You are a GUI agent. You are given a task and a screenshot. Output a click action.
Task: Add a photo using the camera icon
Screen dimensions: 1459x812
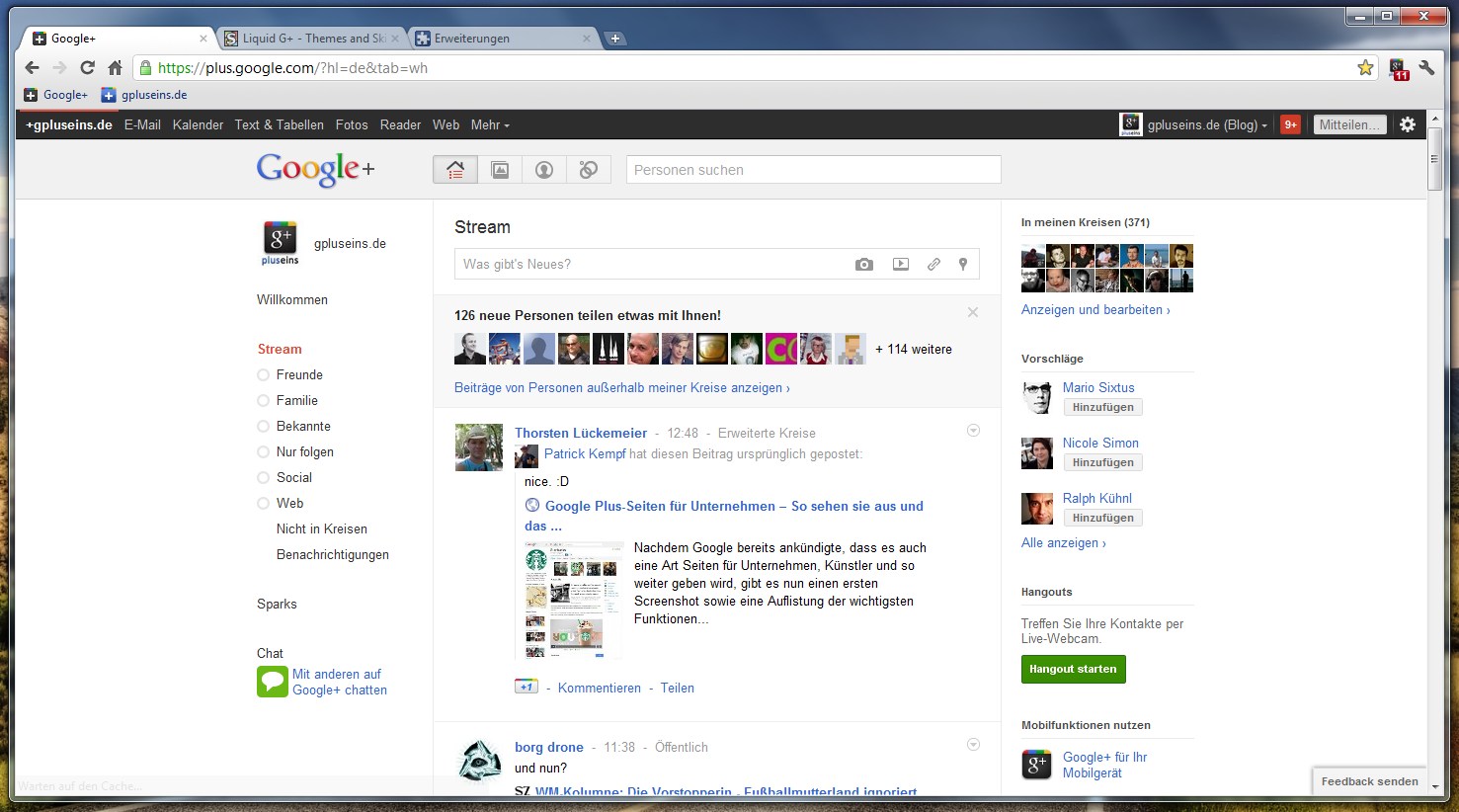point(864,265)
